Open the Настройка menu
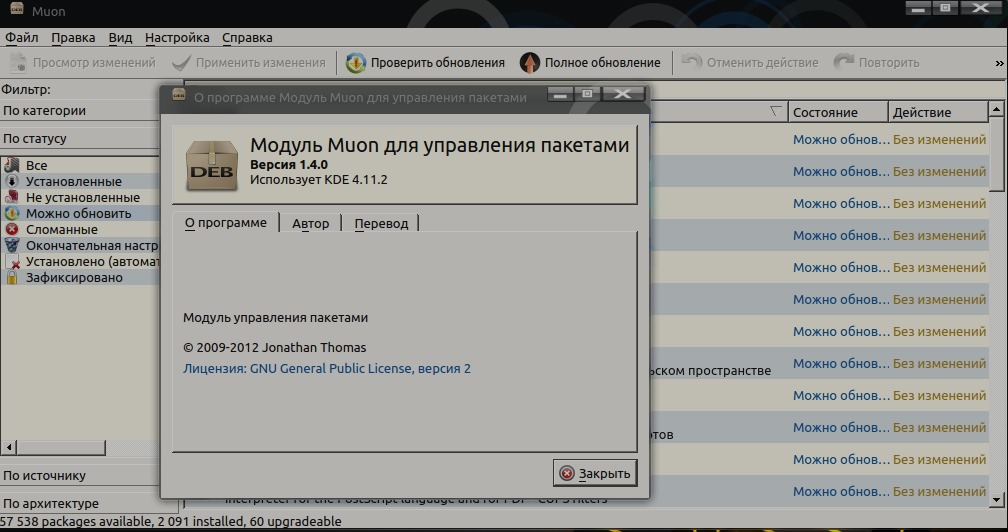The width and height of the screenshot is (1008, 532). tap(177, 37)
